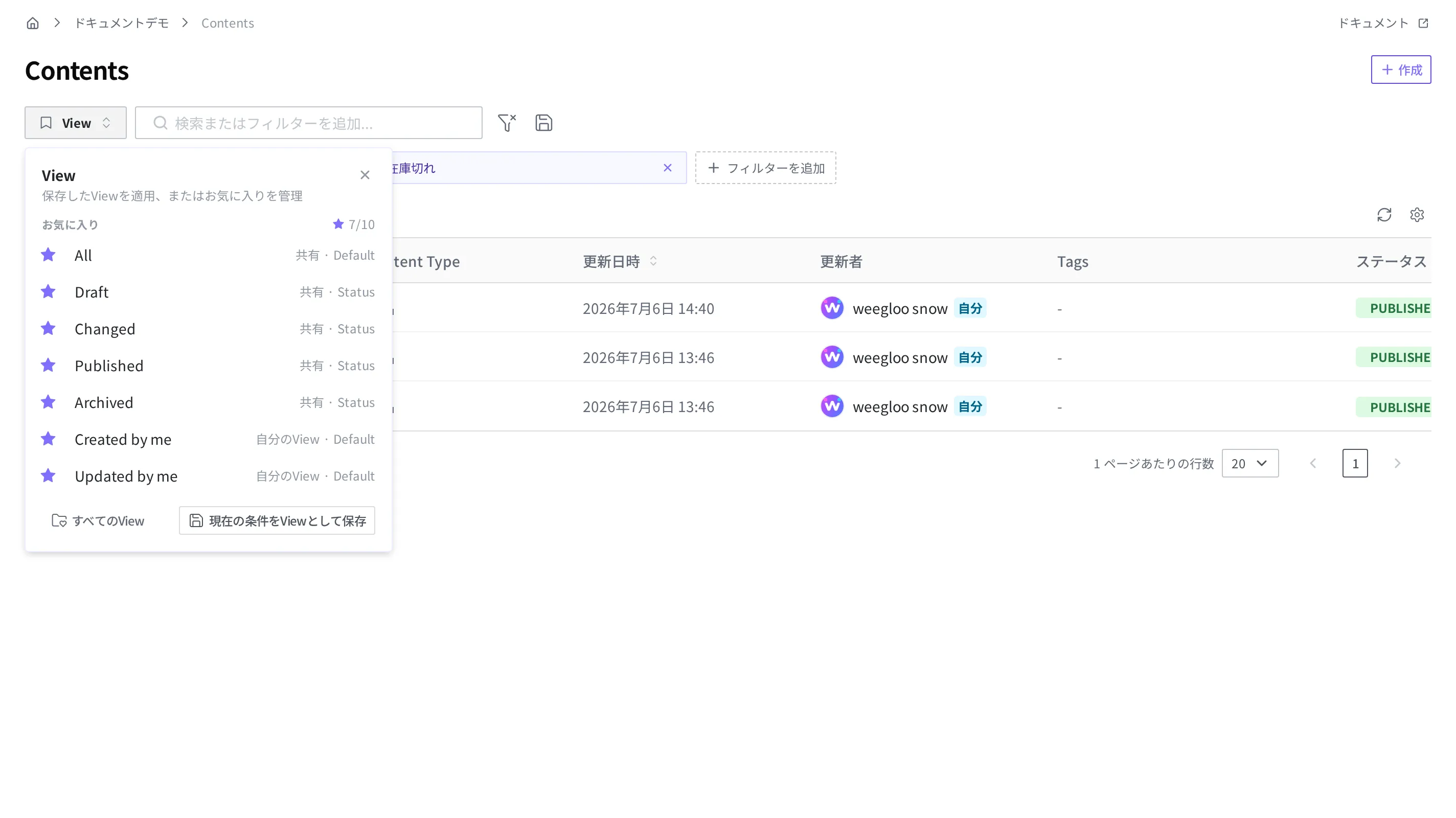Select page 1 in pagination
Viewport: 1456px width, 818px height.
1355,464
